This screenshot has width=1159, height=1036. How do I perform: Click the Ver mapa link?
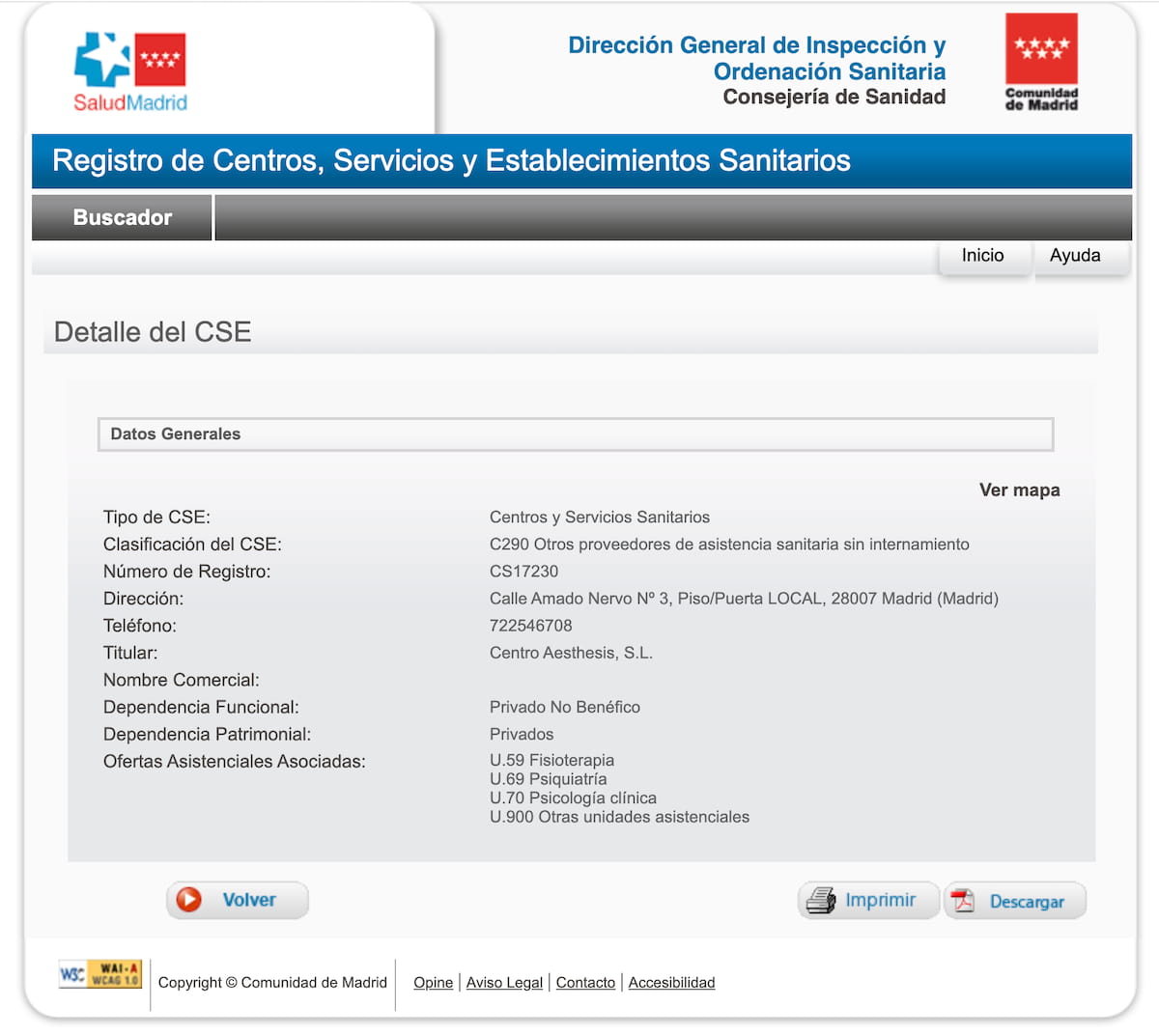click(x=1019, y=490)
